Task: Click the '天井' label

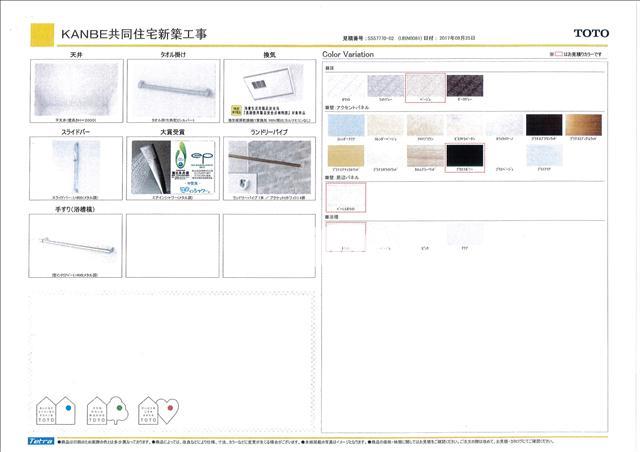Action: [x=76, y=54]
